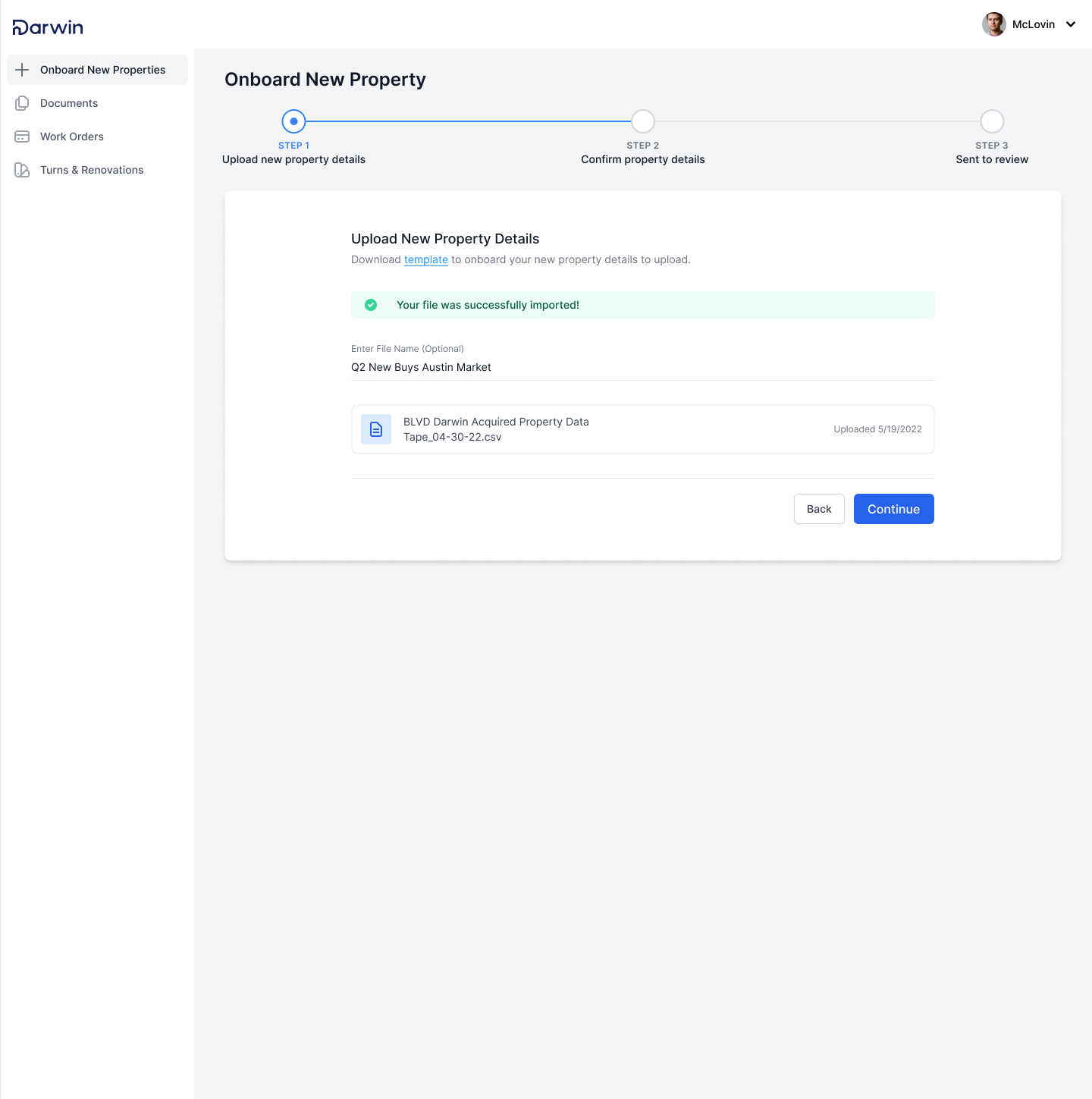The width and height of the screenshot is (1092, 1099).
Task: Click the Turns & Renovations icon
Action: click(22, 170)
